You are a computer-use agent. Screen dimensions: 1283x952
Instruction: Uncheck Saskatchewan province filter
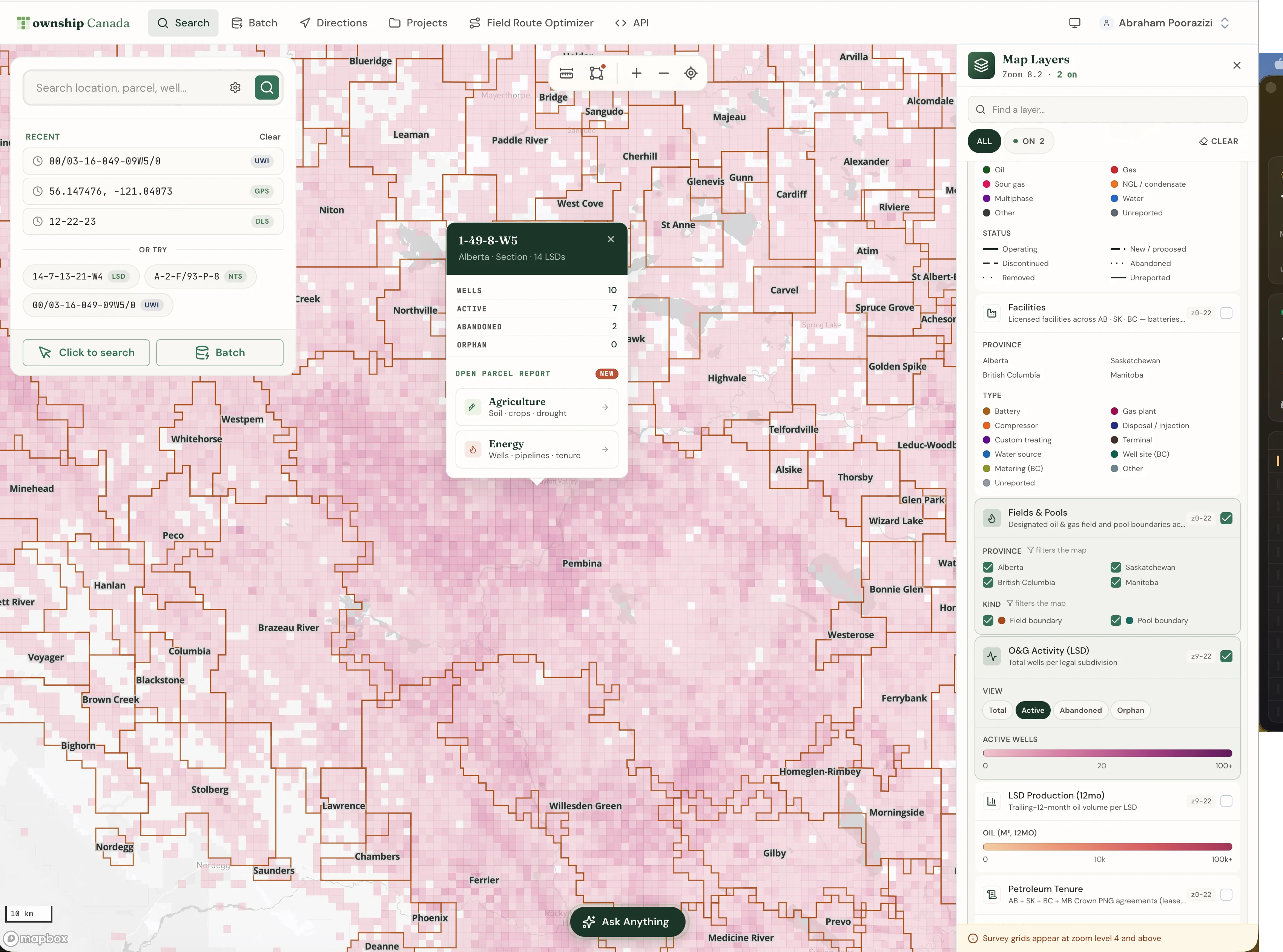point(1116,568)
